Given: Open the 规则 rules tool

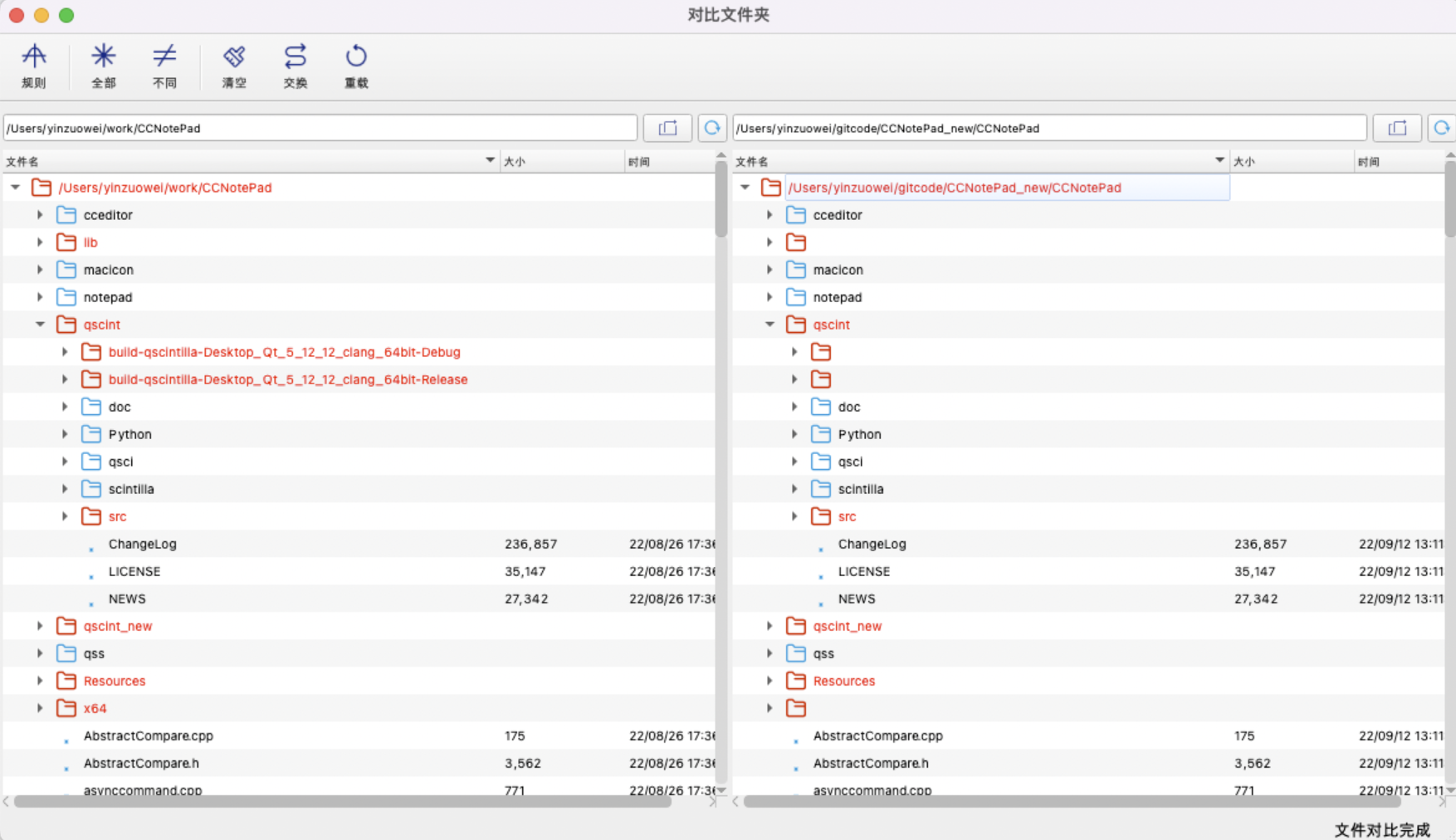Looking at the screenshot, I should click(34, 65).
